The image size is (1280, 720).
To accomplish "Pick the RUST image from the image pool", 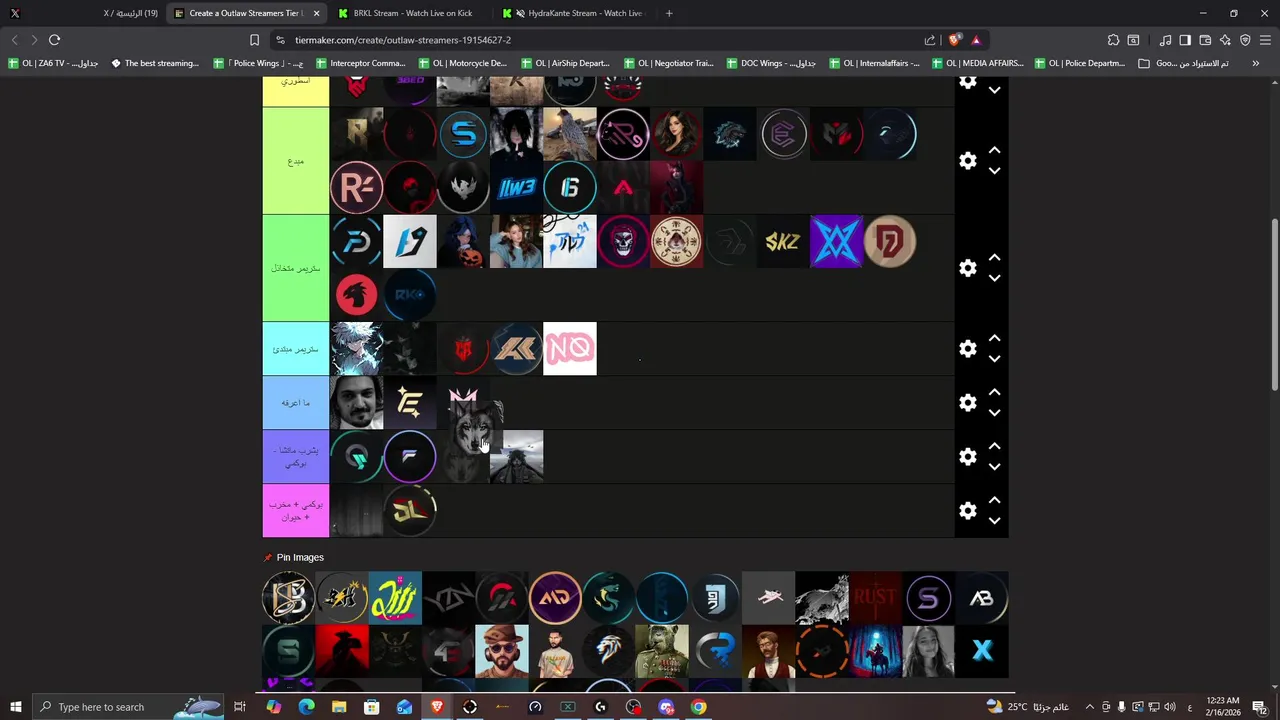I will [875, 598].
